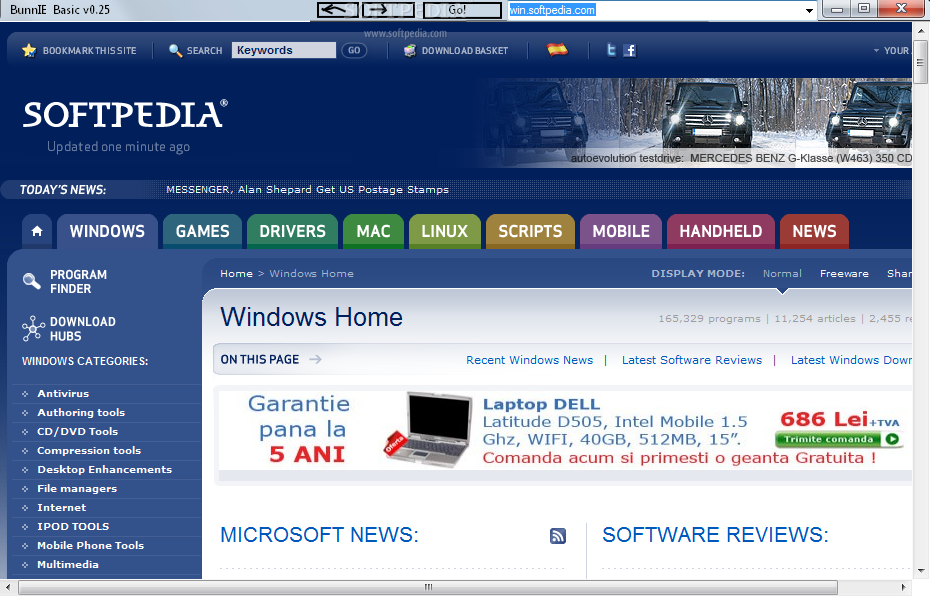
Task: Open the File managers category
Action: coord(77,489)
